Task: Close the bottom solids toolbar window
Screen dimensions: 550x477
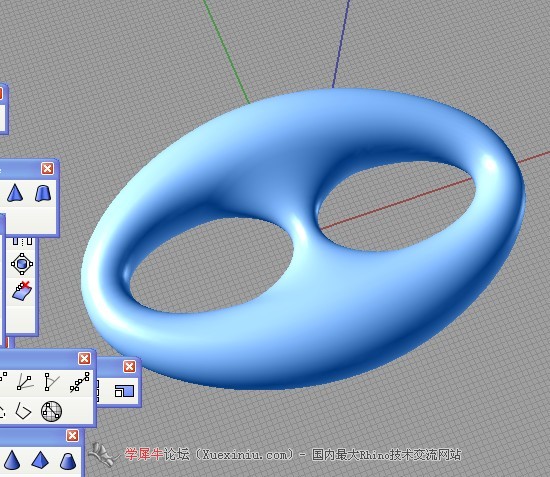Action: tap(72, 436)
